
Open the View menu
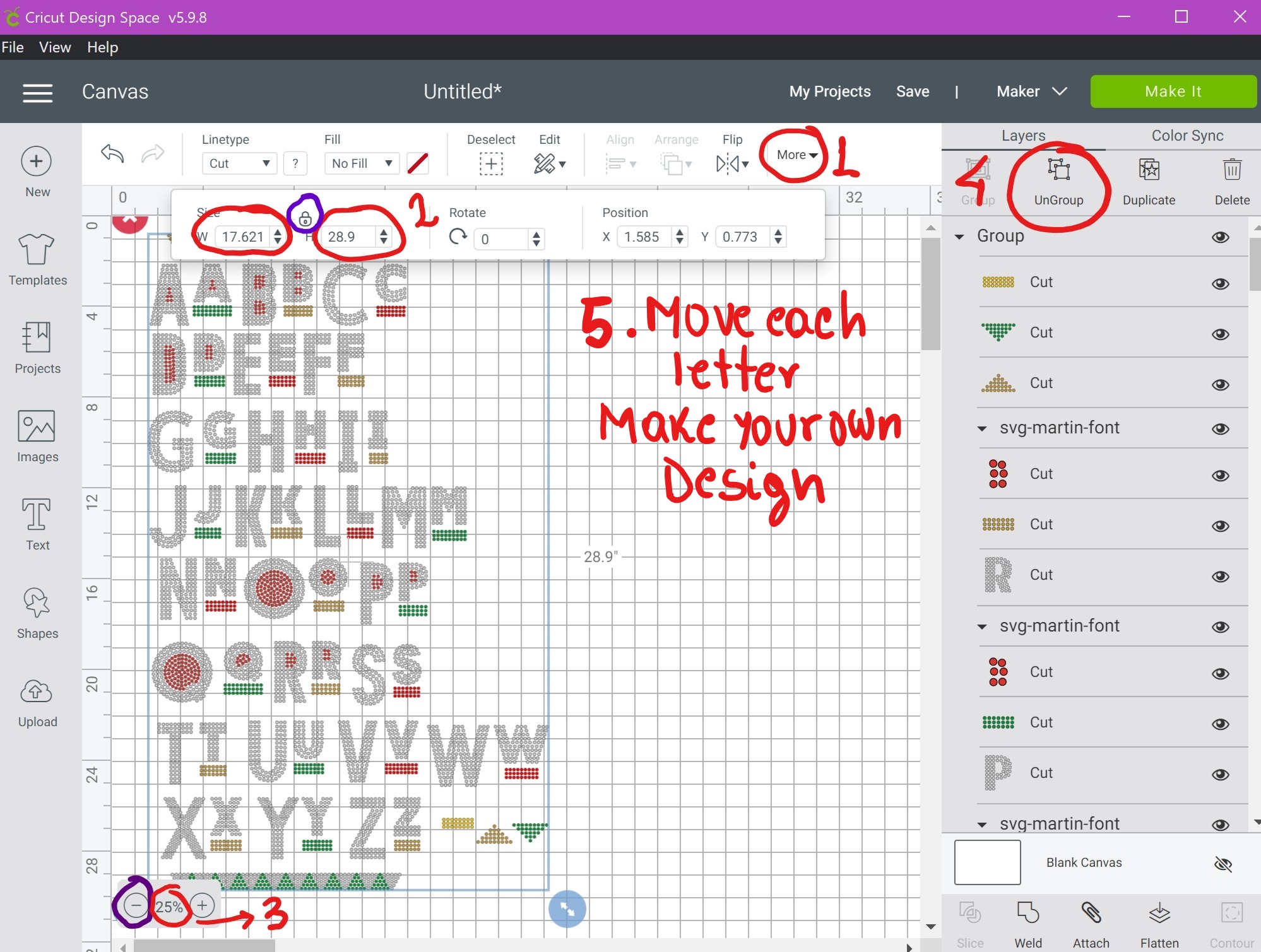pyautogui.click(x=55, y=47)
